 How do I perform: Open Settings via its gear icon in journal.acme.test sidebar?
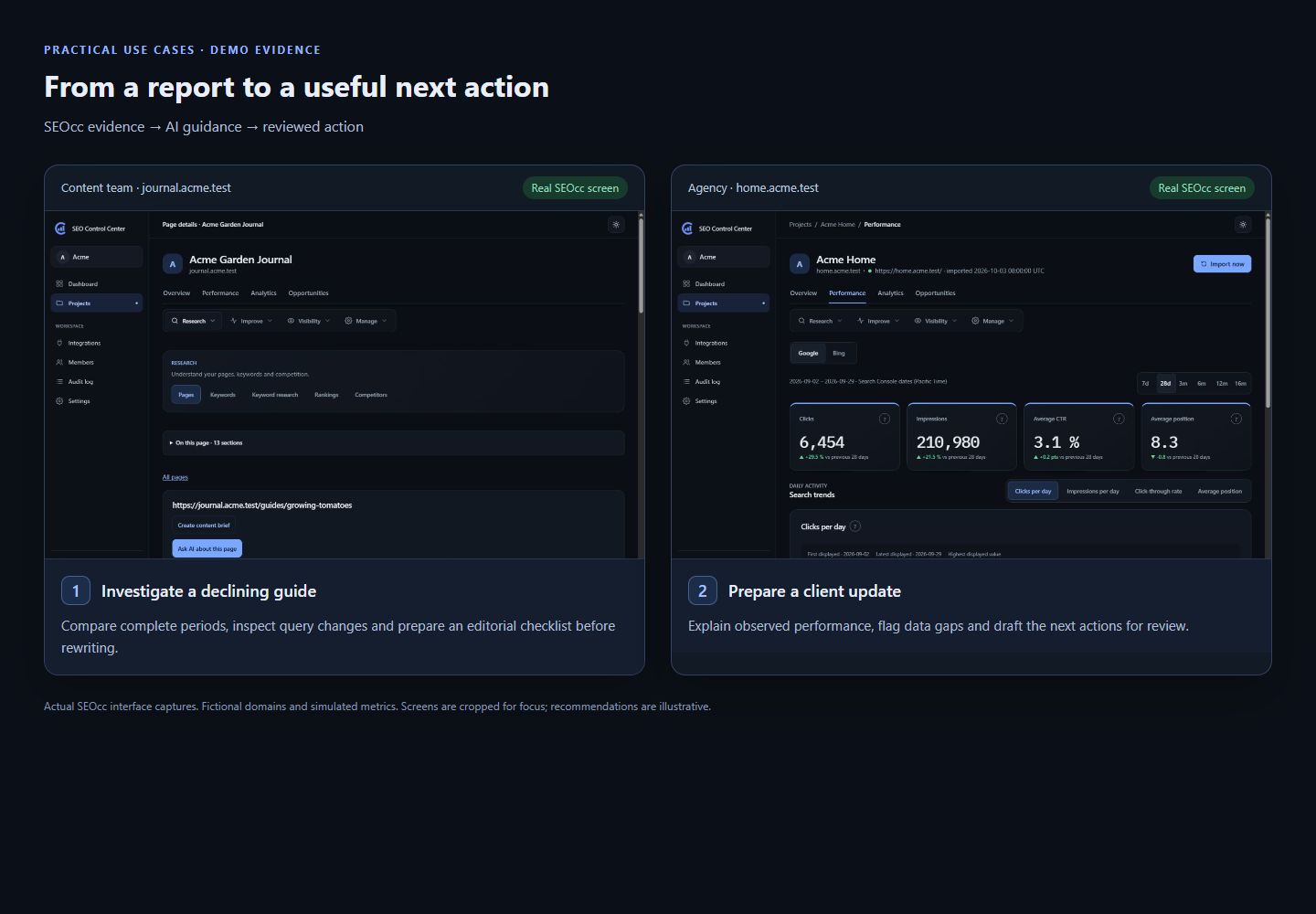[x=59, y=401]
